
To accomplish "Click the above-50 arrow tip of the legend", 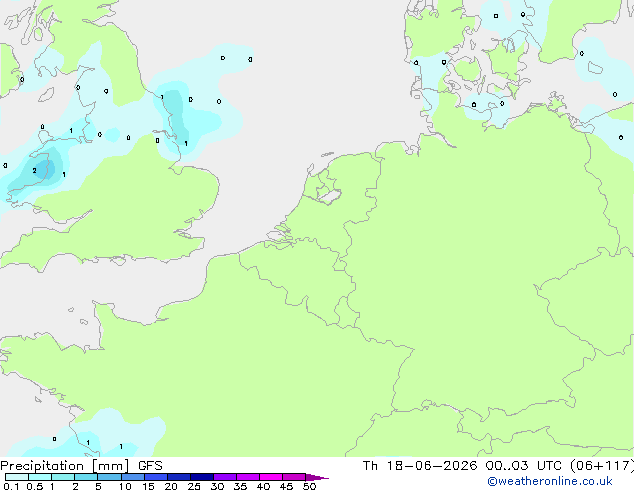I will coord(317,477).
